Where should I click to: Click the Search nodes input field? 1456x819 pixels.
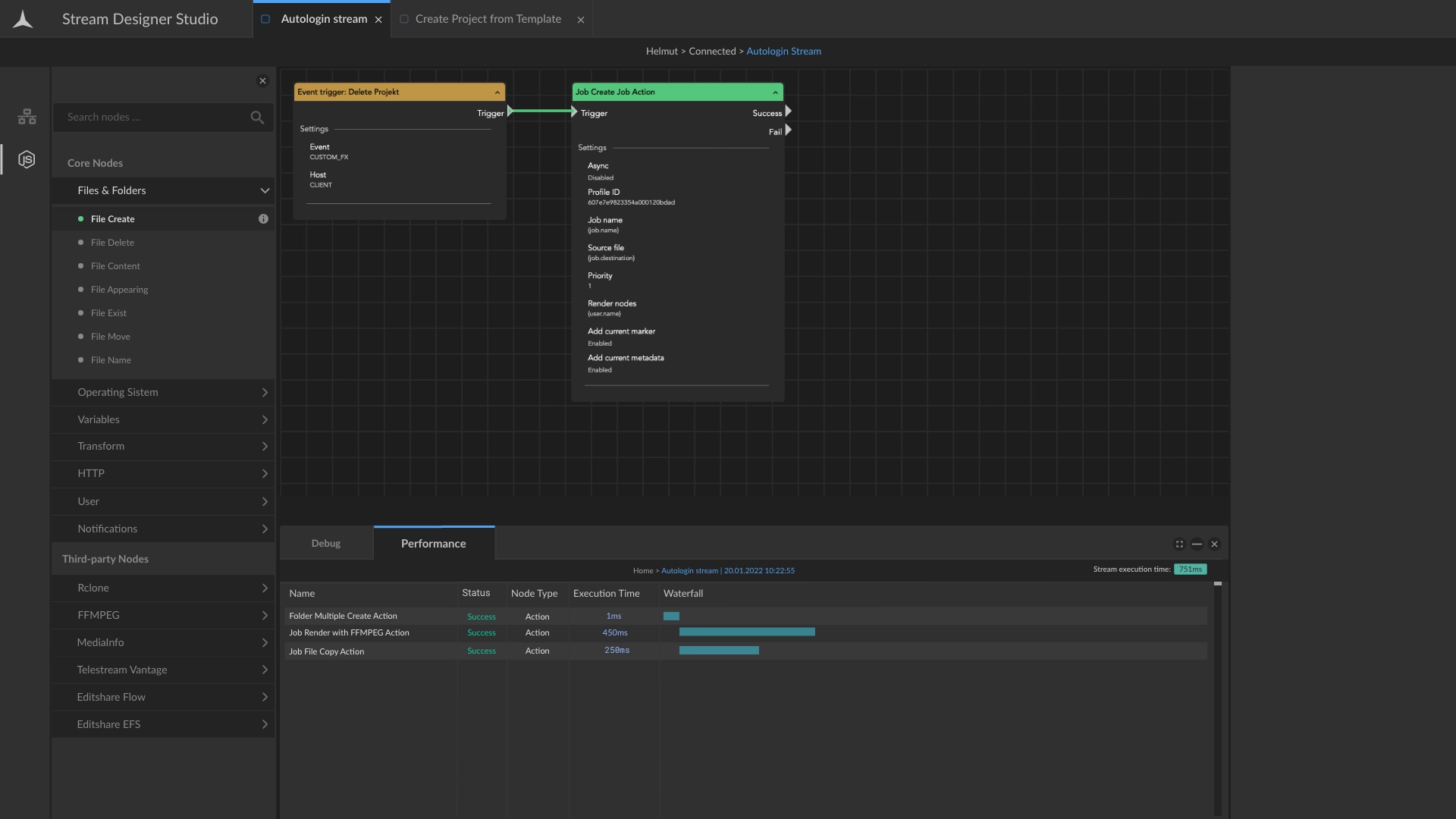coord(152,118)
